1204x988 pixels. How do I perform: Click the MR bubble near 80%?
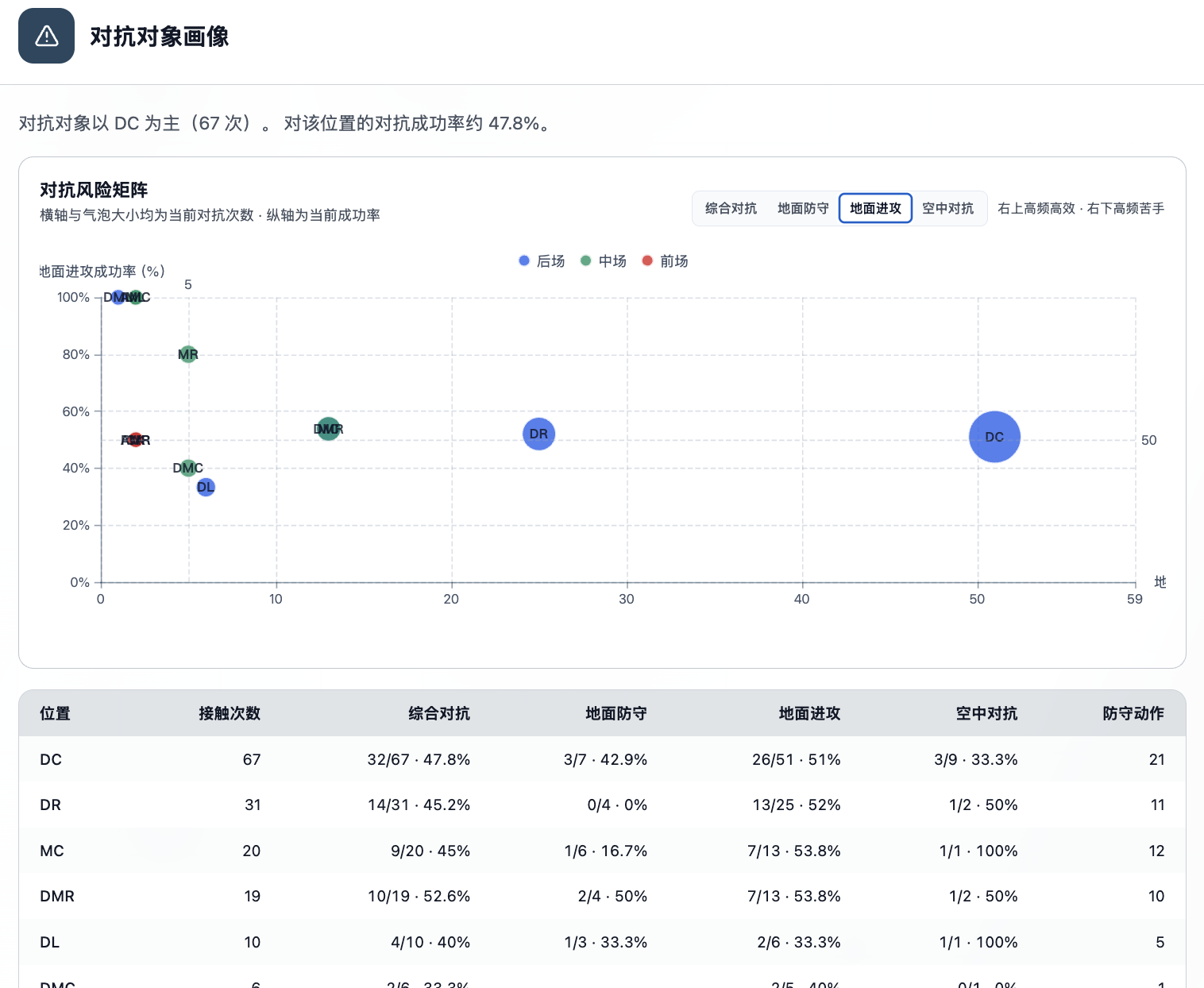point(188,354)
